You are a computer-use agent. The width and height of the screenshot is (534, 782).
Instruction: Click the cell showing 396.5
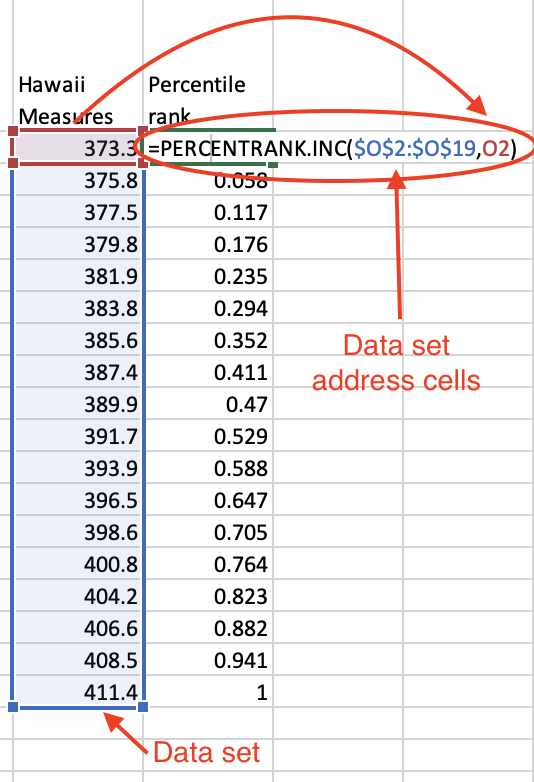(78, 500)
